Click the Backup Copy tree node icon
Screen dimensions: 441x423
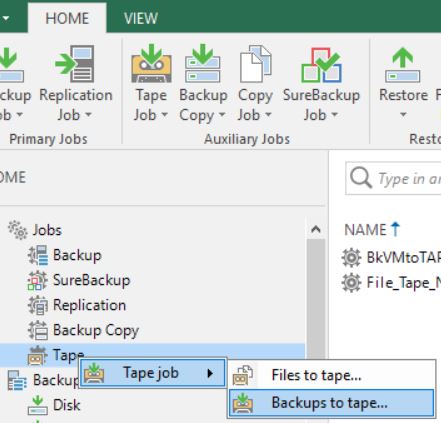pos(38,330)
